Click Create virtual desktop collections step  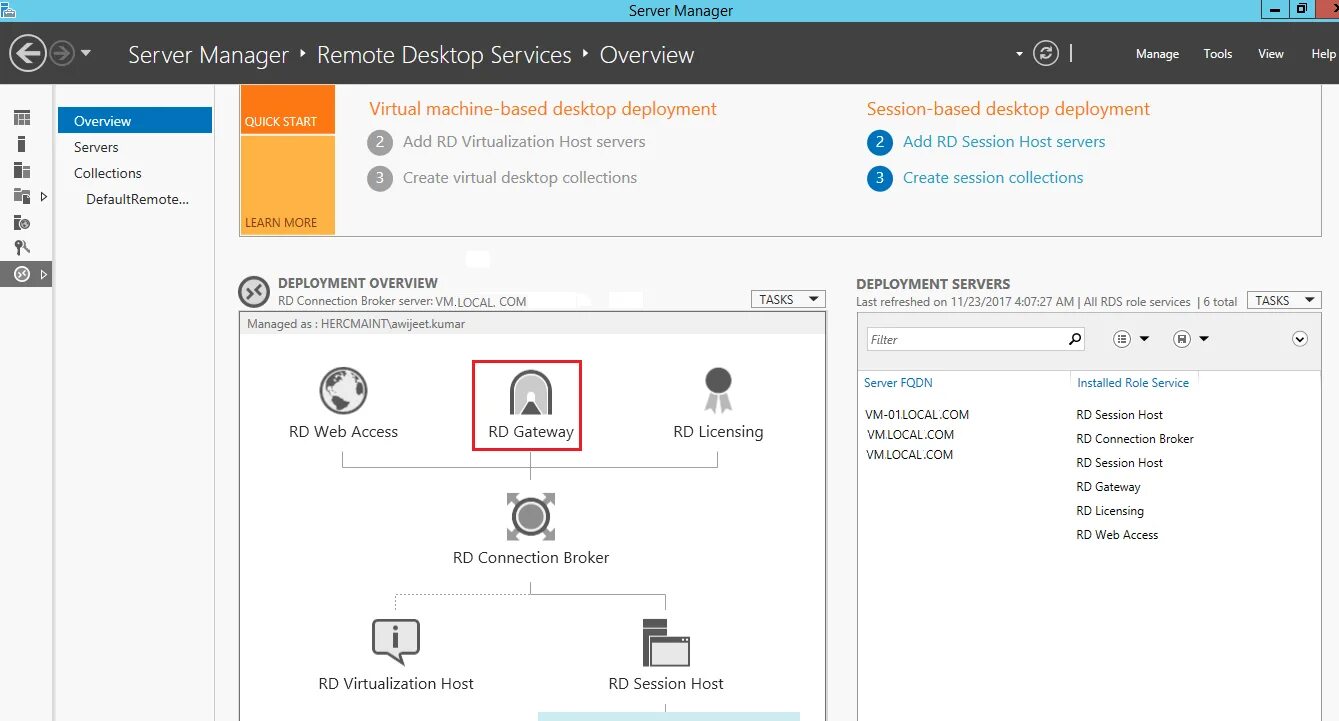point(520,178)
